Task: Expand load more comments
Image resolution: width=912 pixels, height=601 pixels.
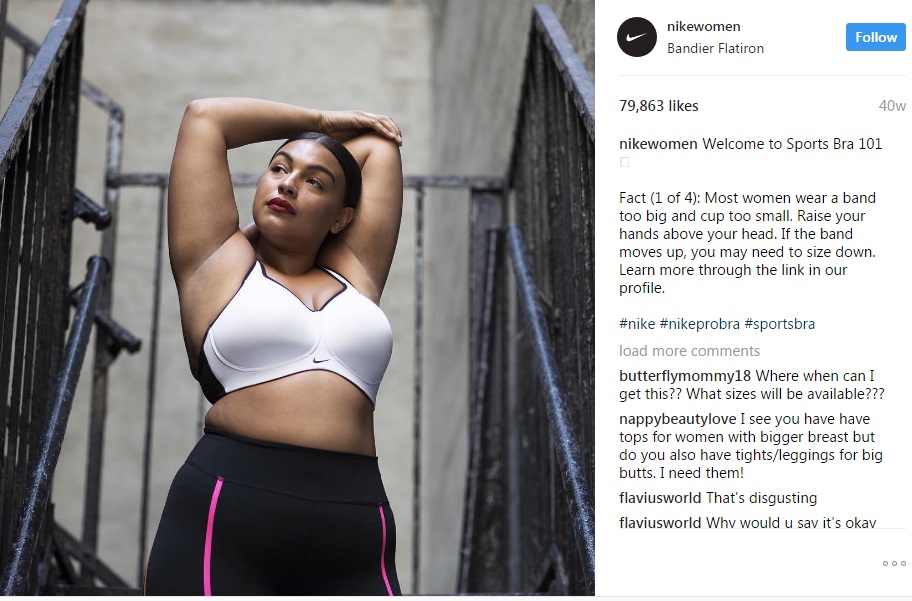Action: (x=689, y=351)
